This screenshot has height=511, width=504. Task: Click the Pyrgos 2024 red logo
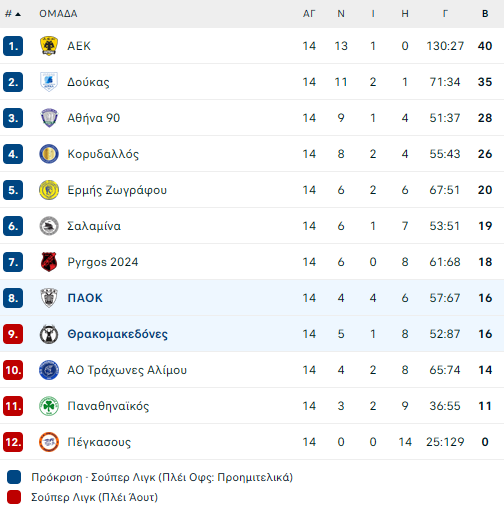[49, 262]
